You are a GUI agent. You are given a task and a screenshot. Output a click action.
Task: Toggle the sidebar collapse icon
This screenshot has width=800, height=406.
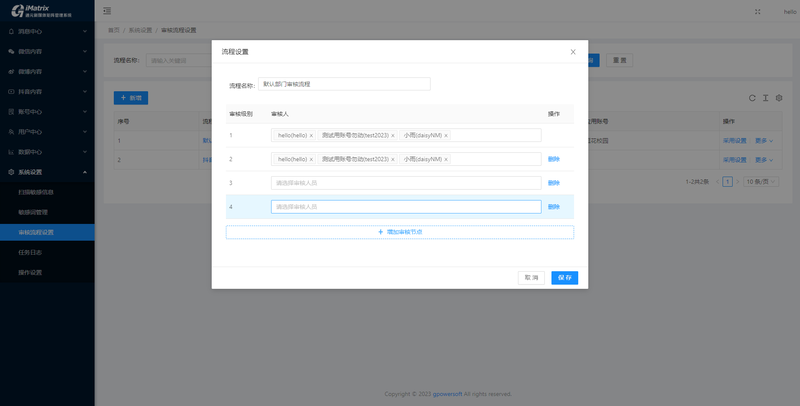(107, 11)
